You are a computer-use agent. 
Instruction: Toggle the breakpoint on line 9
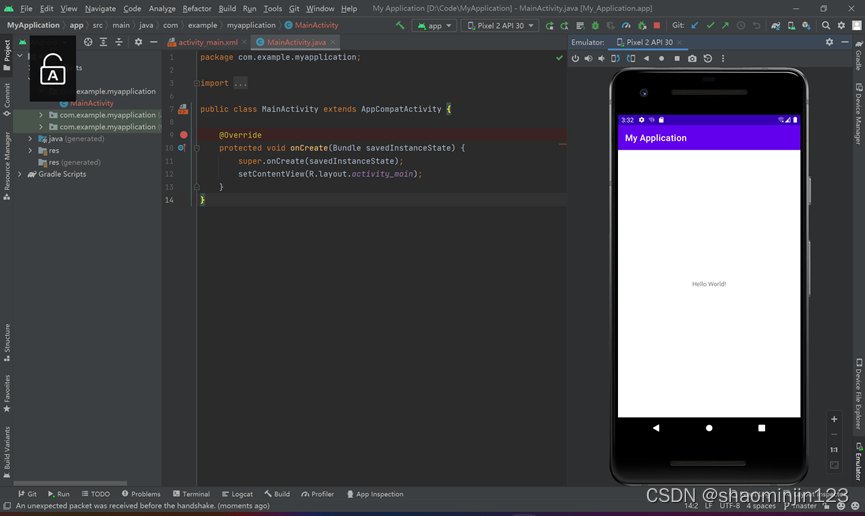tap(184, 135)
